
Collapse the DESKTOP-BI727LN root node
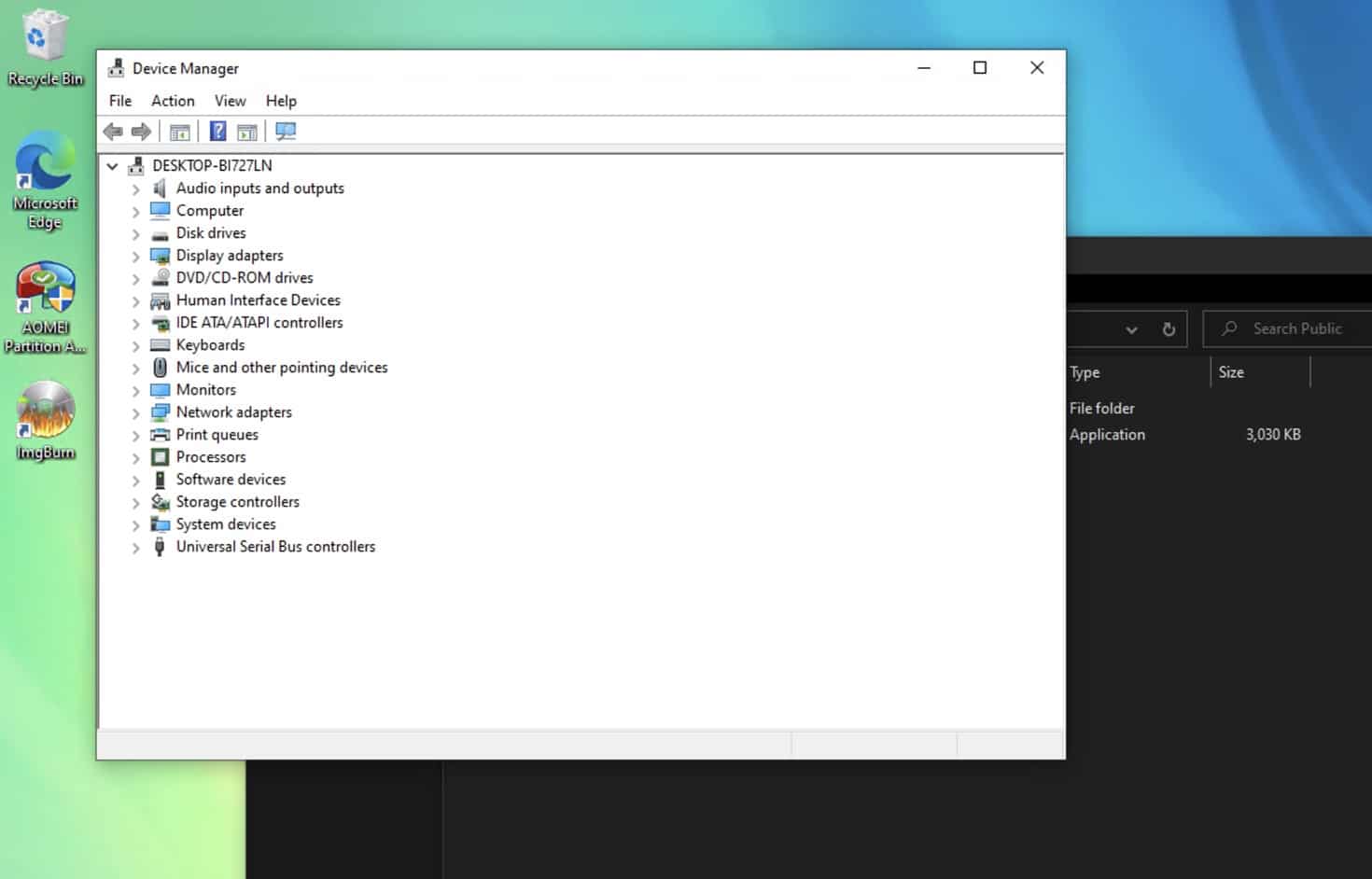point(112,166)
